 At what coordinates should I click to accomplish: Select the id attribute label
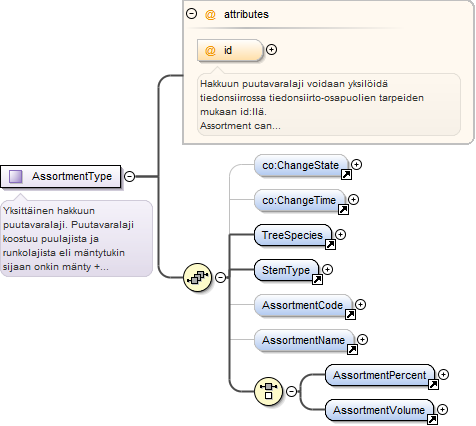(x=228, y=50)
